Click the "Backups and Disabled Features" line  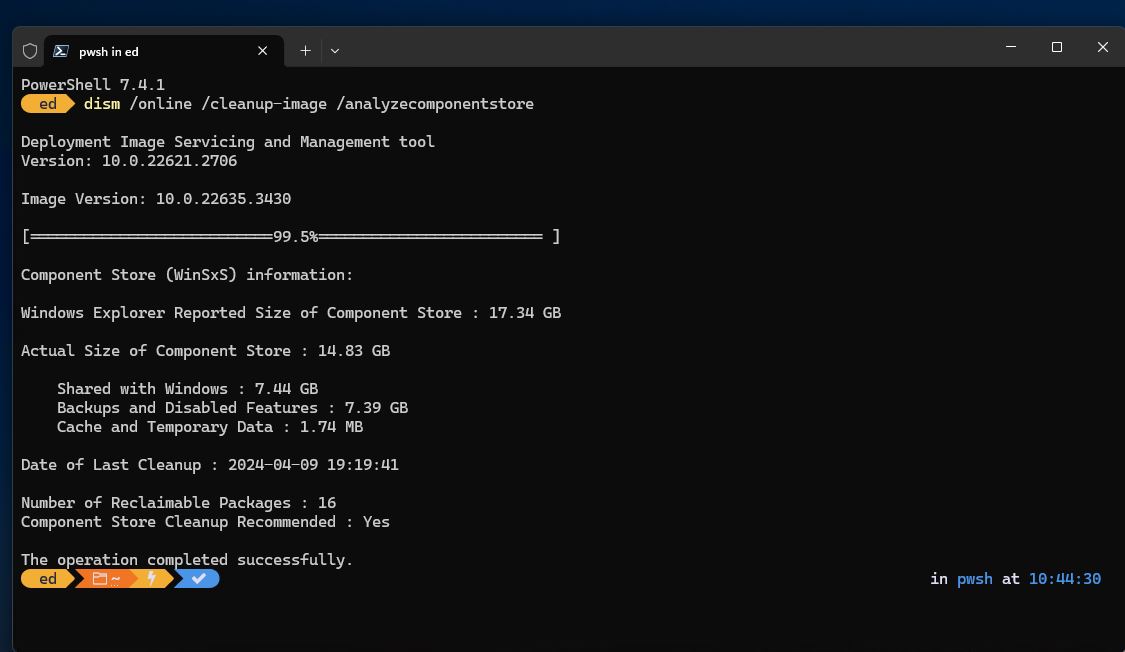click(232, 407)
